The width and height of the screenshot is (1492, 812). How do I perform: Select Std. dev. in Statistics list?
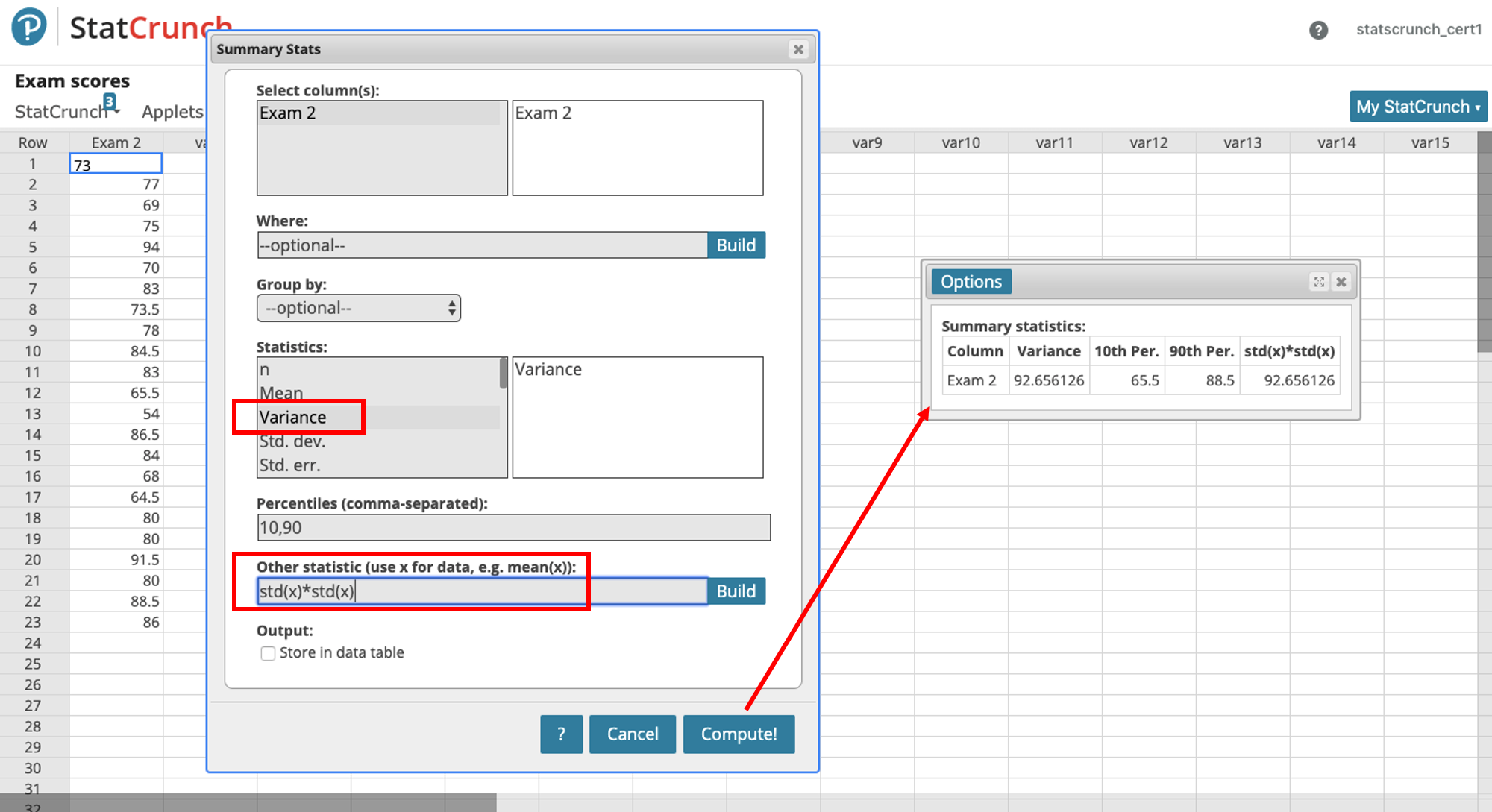pyautogui.click(x=292, y=441)
